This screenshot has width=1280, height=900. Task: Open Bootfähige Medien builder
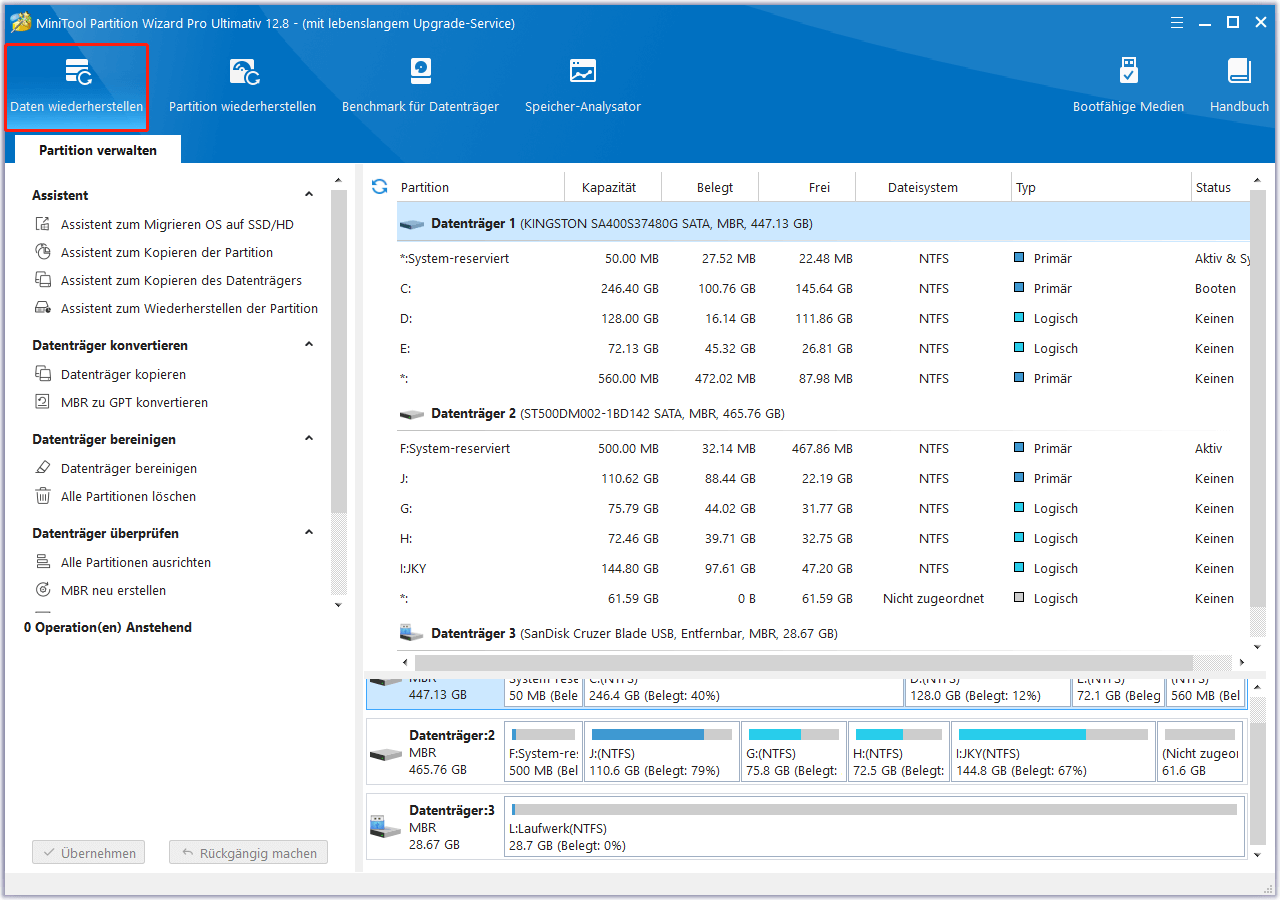(x=1128, y=87)
